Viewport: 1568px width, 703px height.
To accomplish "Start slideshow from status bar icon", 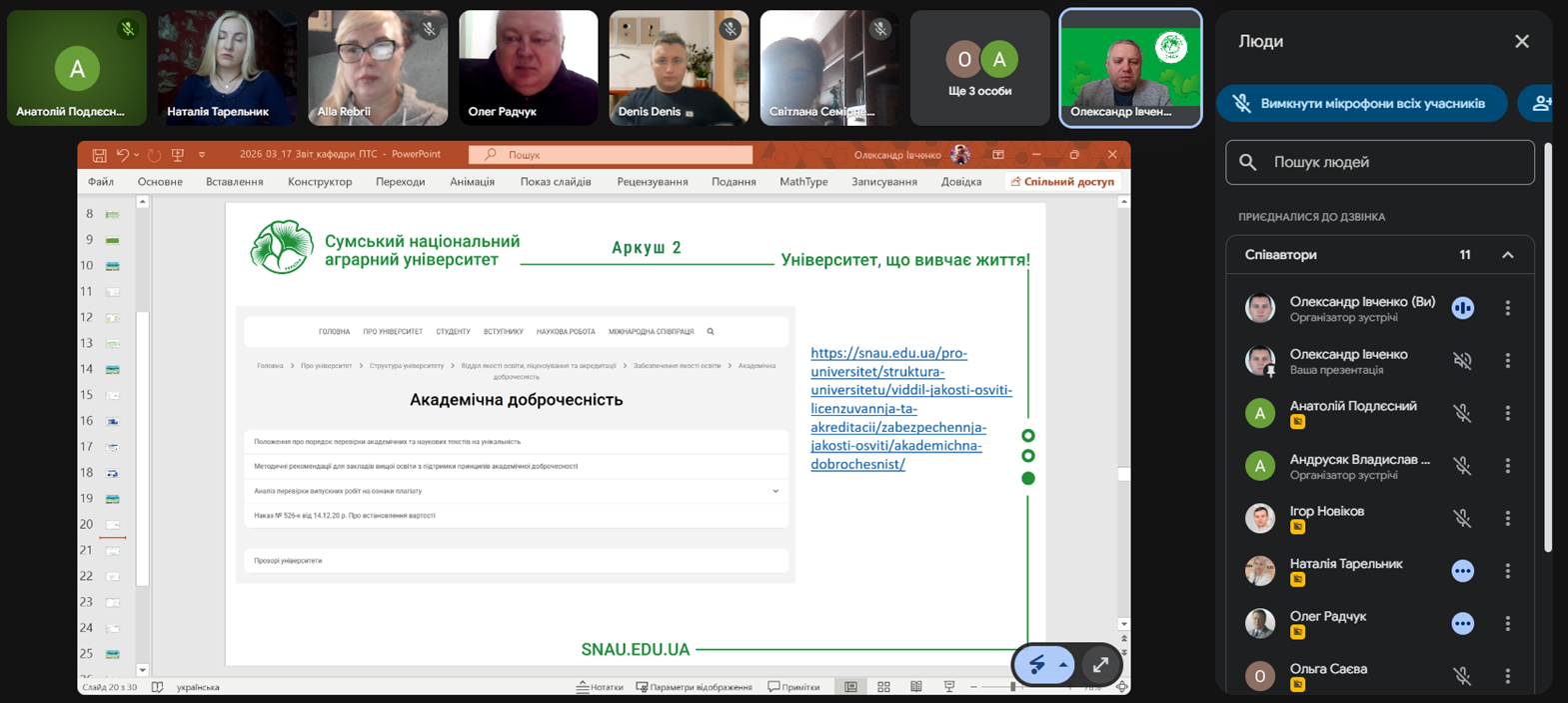I will point(949,687).
